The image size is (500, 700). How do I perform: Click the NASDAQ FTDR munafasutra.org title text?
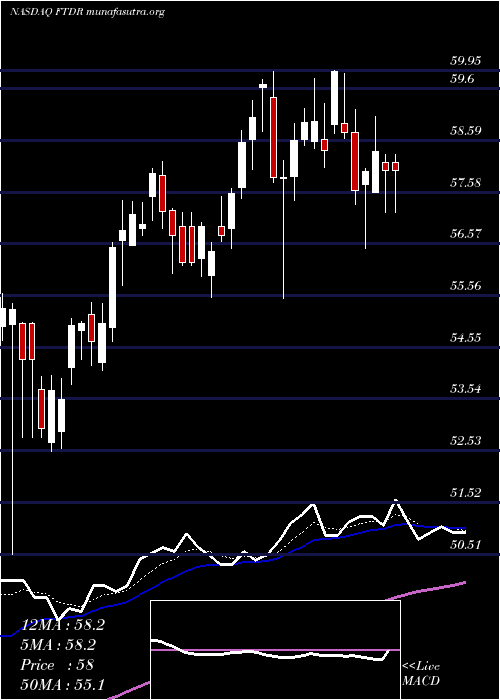[87, 12]
